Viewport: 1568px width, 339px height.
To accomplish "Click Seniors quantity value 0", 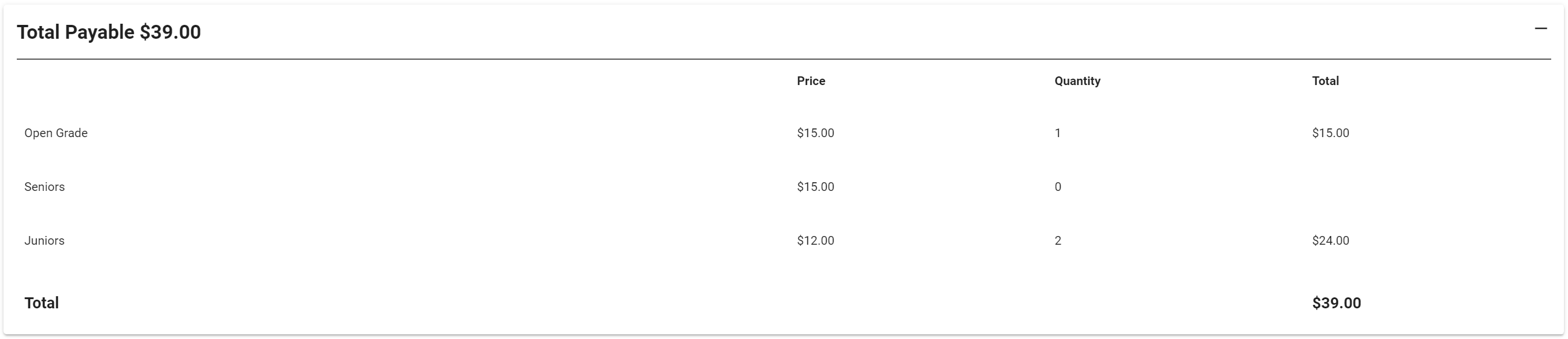I will tap(1058, 187).
